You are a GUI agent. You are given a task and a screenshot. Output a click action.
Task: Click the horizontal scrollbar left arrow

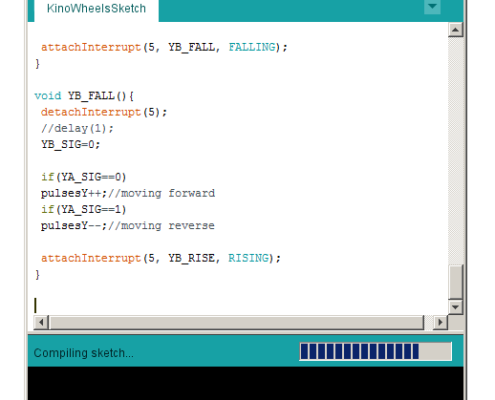[41, 322]
